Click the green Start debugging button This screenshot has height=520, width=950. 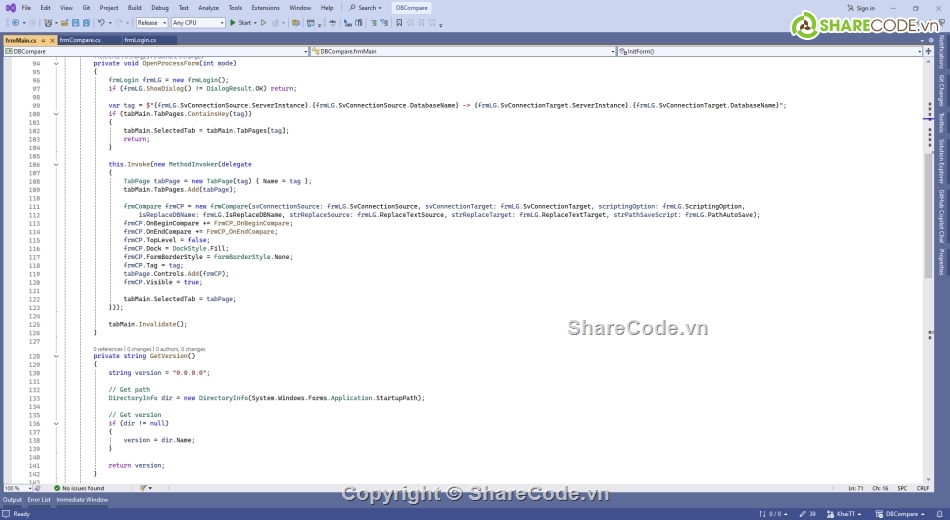(241, 22)
